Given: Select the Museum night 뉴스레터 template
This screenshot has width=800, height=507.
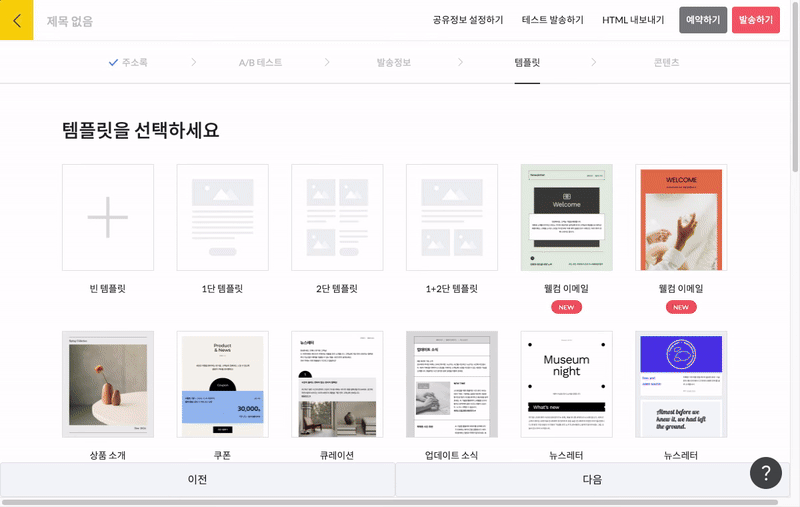Looking at the screenshot, I should 566,384.
